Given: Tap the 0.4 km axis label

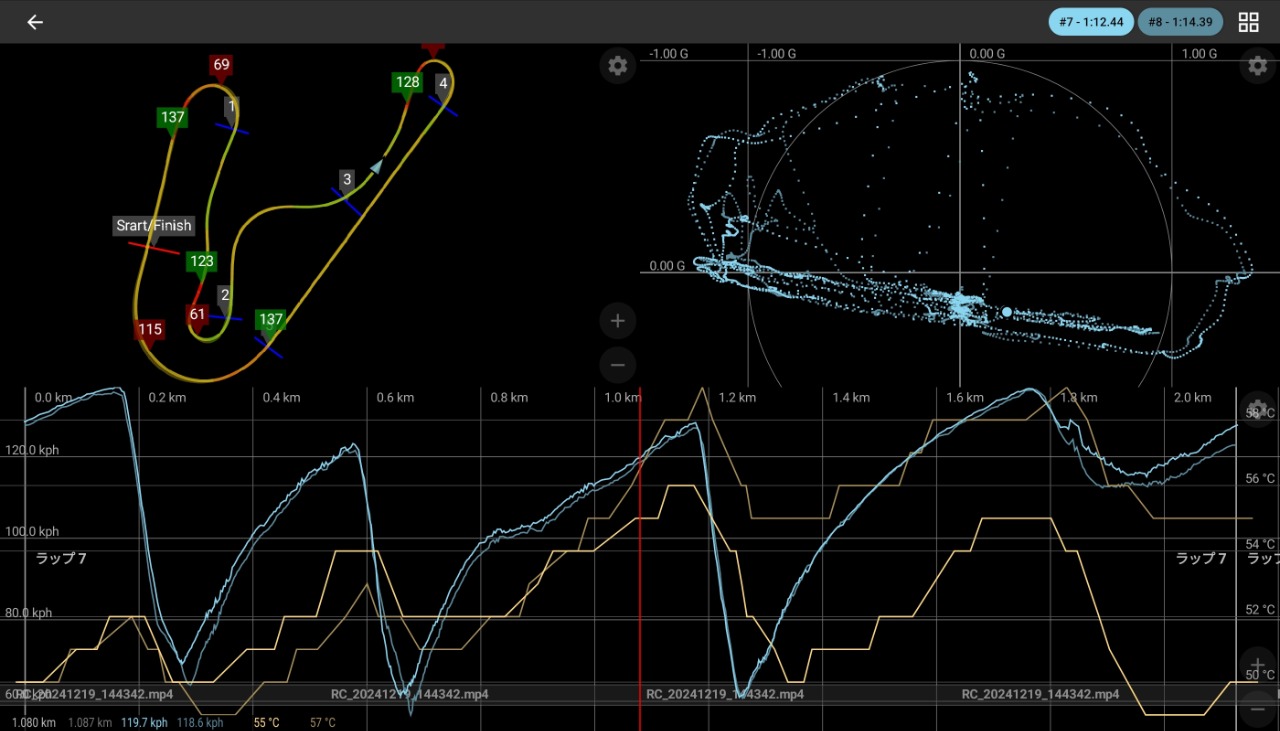Looking at the screenshot, I should coord(281,398).
